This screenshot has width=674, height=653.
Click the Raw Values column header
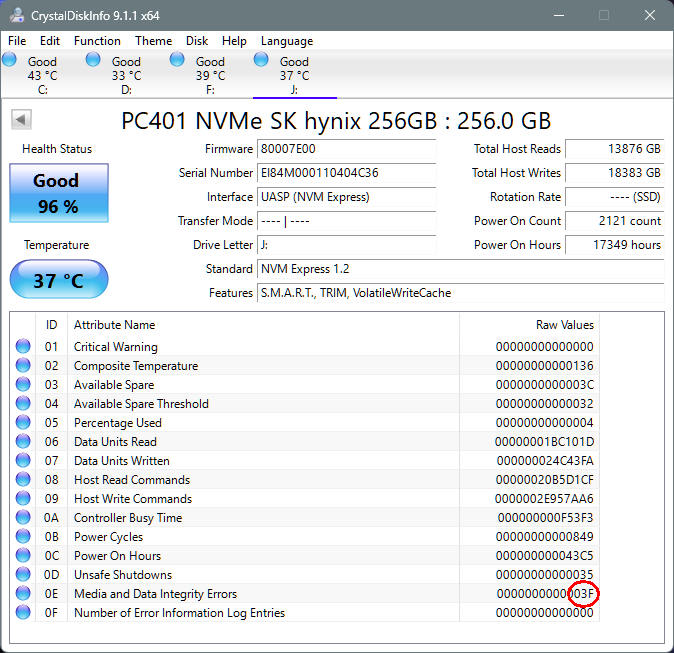coord(564,325)
